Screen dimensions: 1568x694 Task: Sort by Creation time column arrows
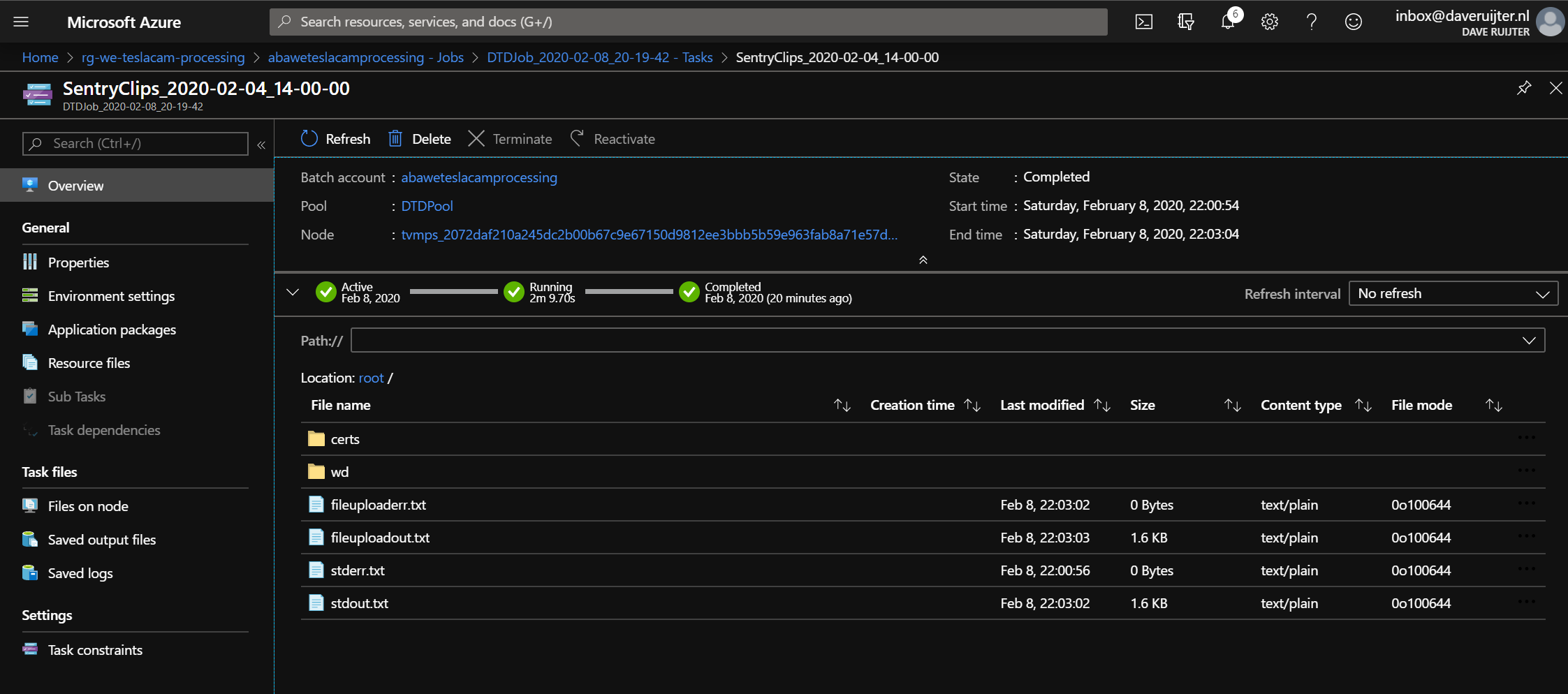point(972,405)
